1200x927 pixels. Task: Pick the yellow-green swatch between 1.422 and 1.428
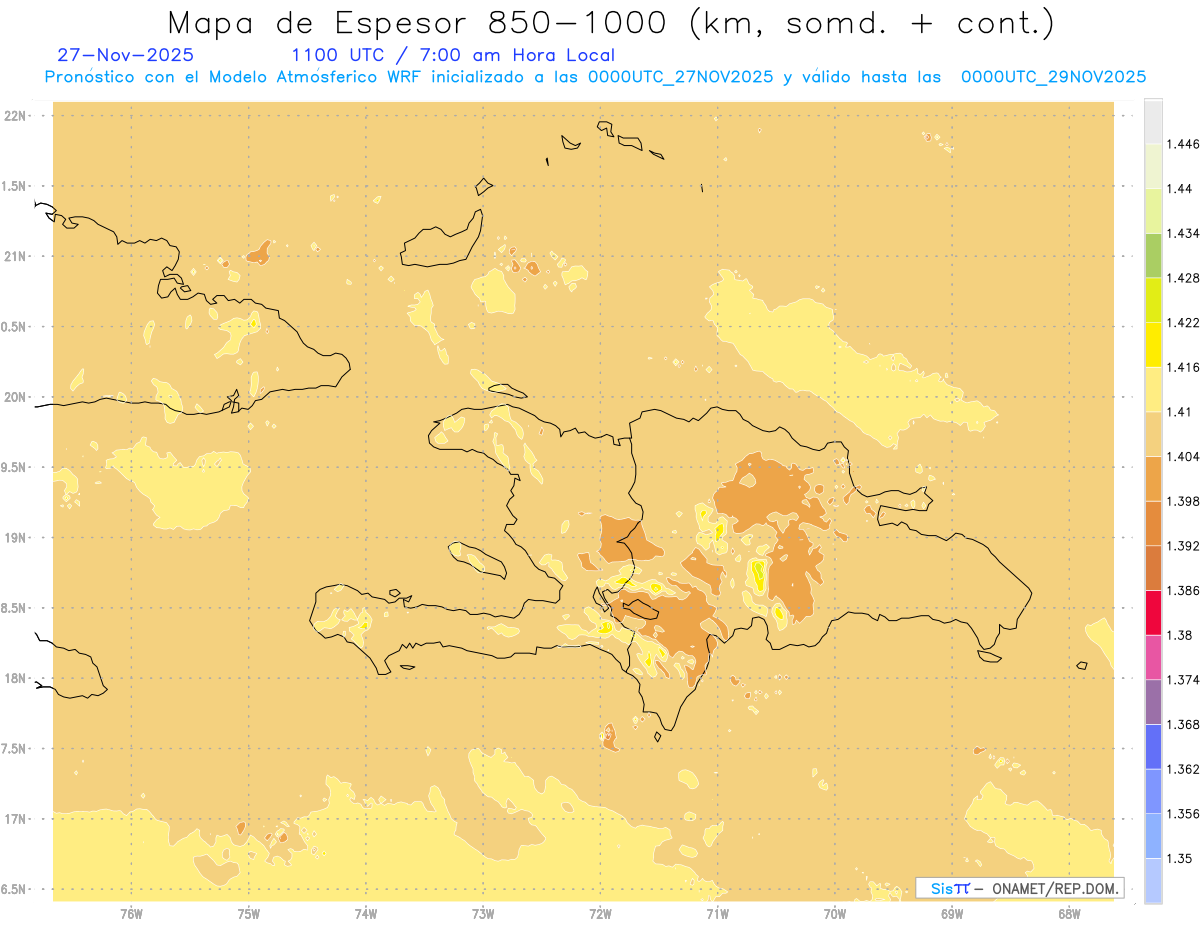point(1153,300)
